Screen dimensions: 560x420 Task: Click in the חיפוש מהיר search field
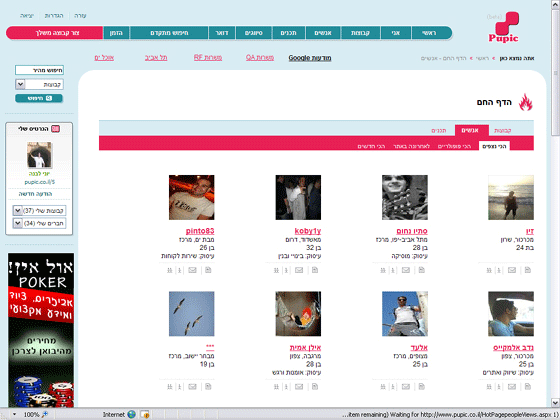(39, 70)
